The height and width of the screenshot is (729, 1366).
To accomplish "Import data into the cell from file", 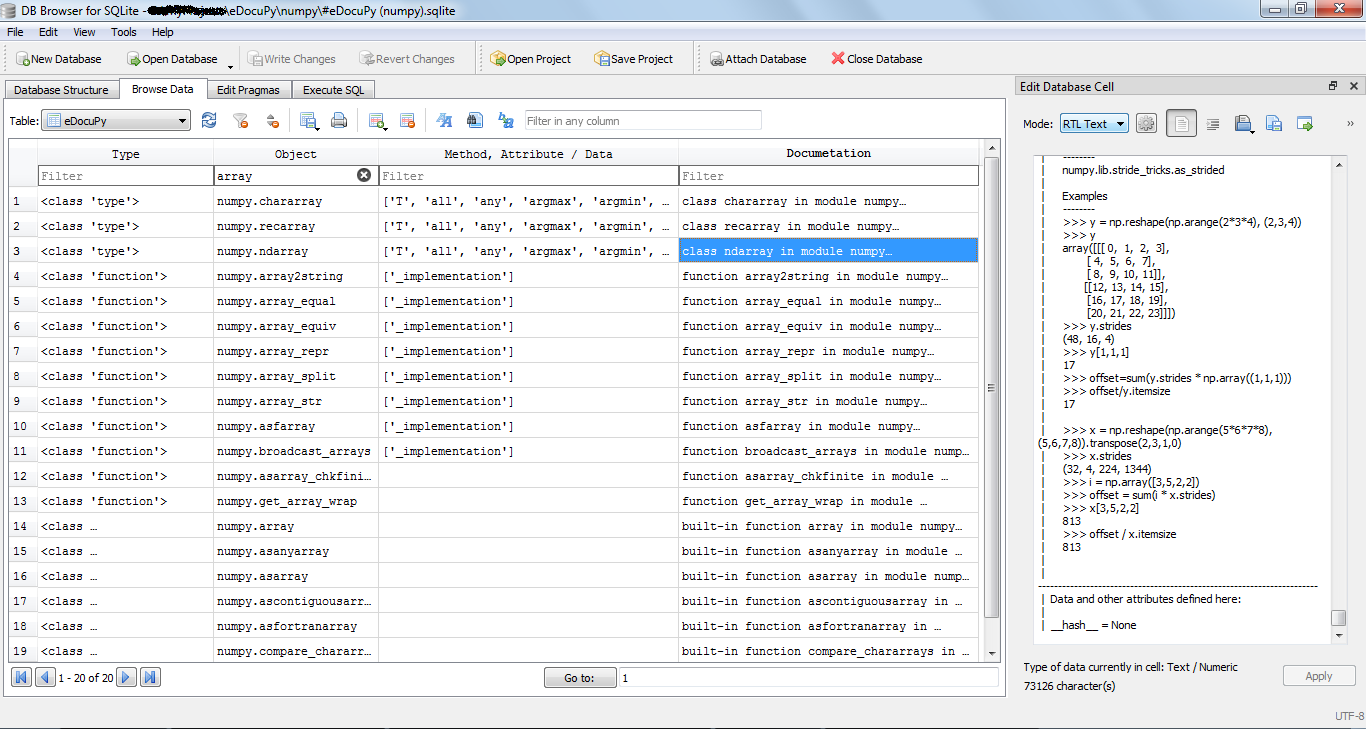I will 1244,122.
